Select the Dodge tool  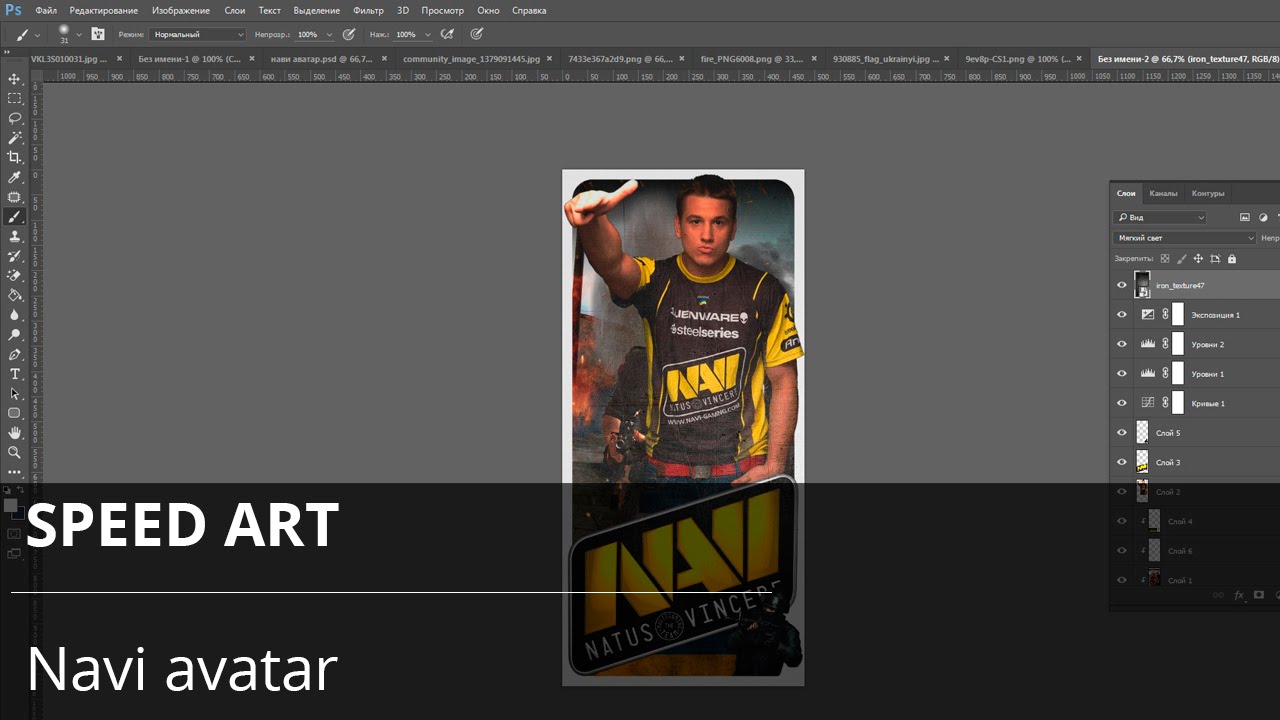click(x=14, y=334)
